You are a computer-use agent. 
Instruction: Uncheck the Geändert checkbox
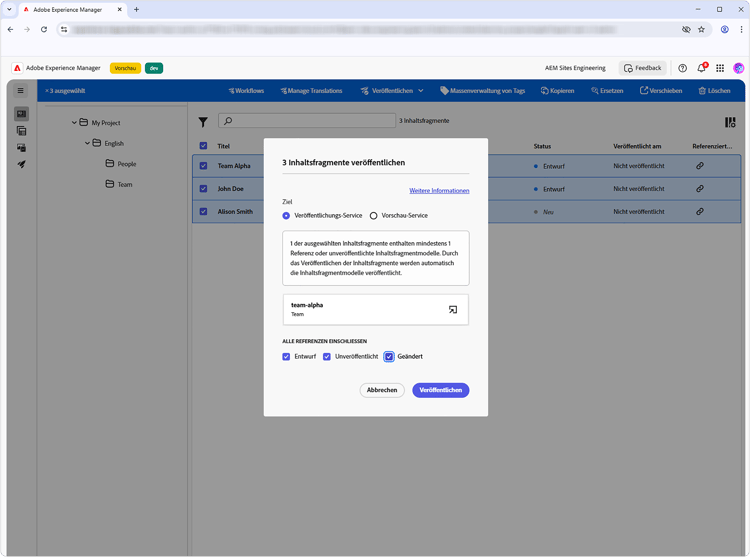[x=389, y=357]
